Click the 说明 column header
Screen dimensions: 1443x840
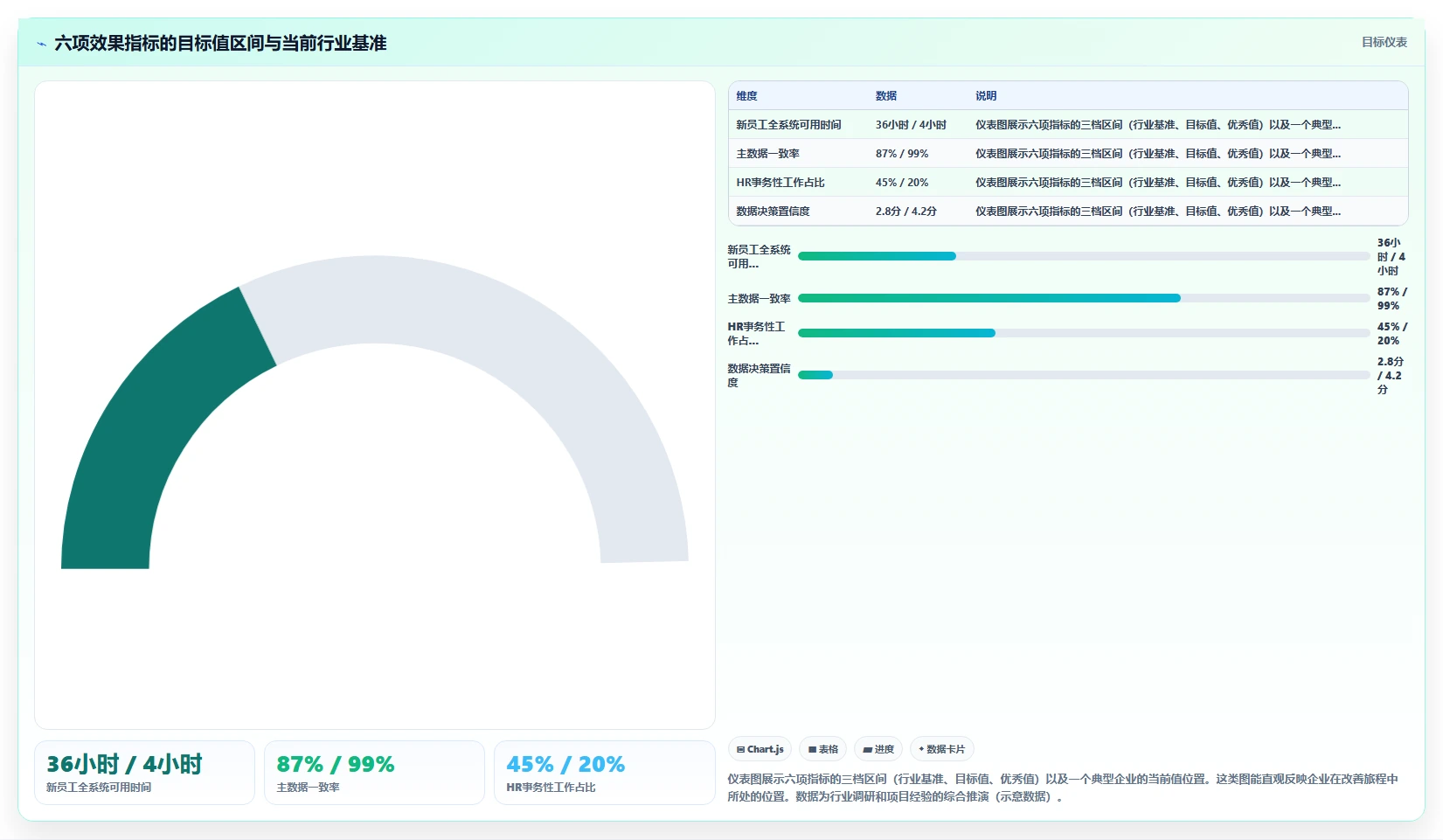pyautogui.click(x=986, y=96)
